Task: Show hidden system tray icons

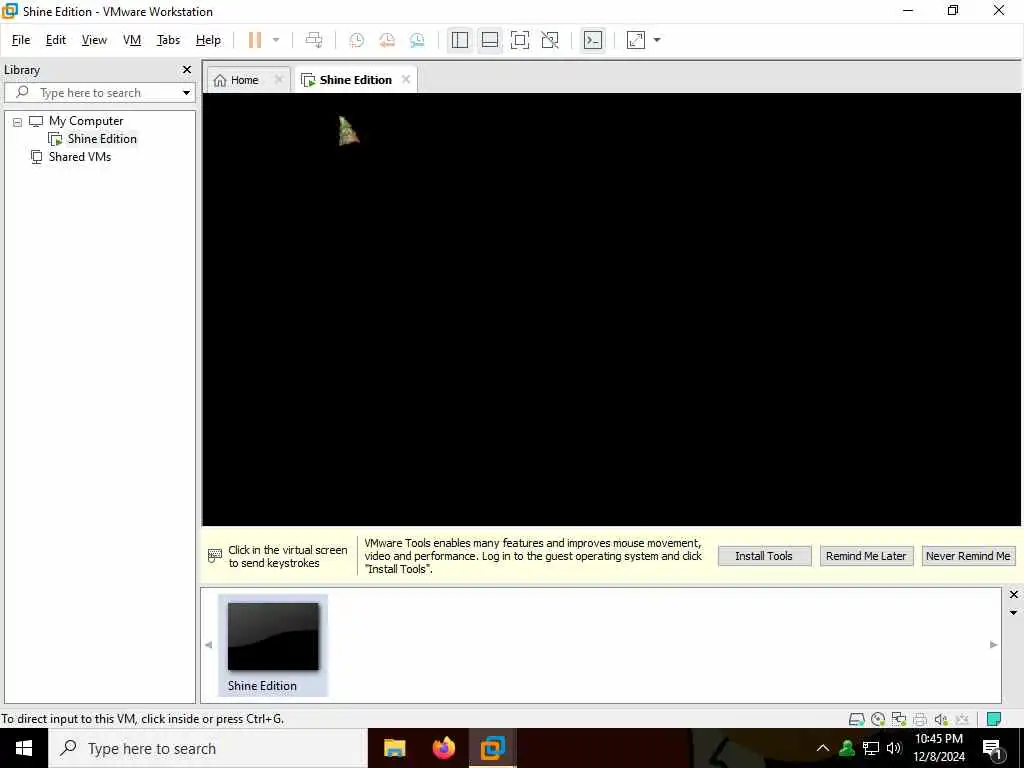Action: point(823,748)
